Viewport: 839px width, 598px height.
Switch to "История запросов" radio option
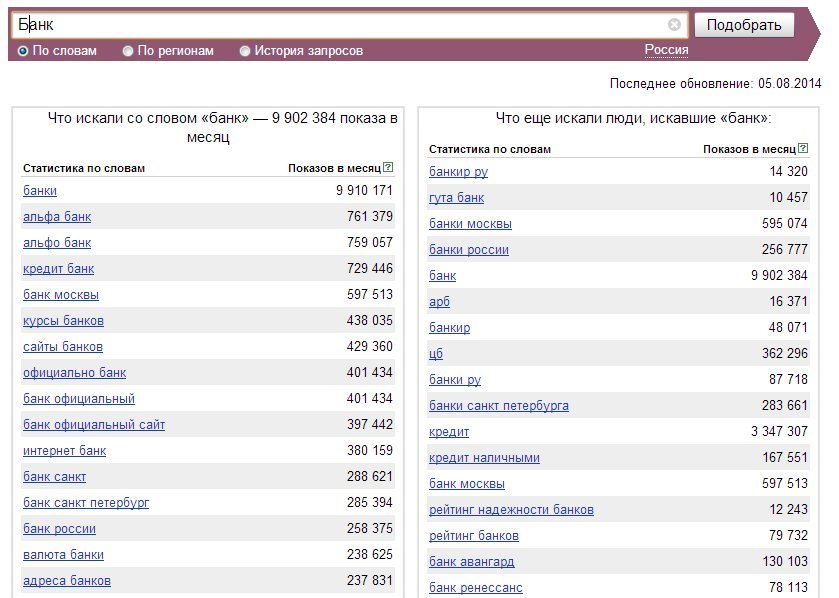coord(245,51)
